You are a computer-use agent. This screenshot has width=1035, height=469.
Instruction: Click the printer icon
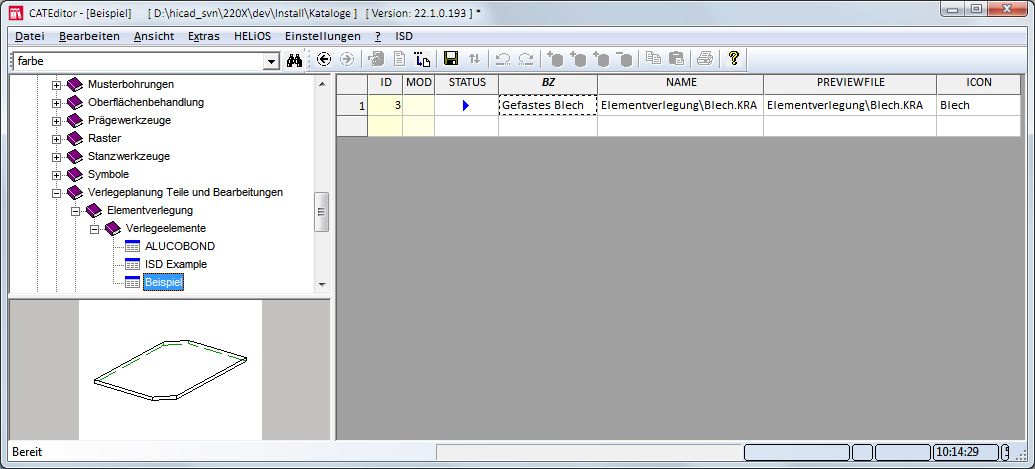tap(705, 59)
